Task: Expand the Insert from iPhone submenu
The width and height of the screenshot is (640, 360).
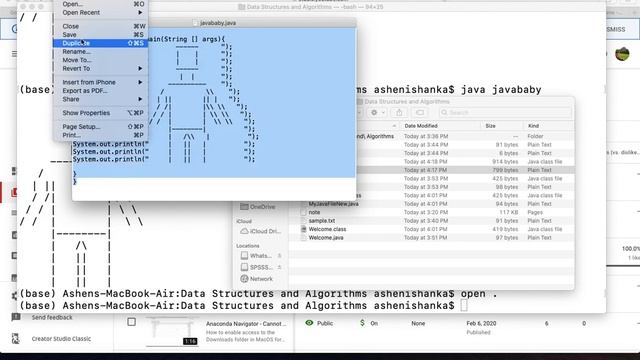Action: click(100, 82)
